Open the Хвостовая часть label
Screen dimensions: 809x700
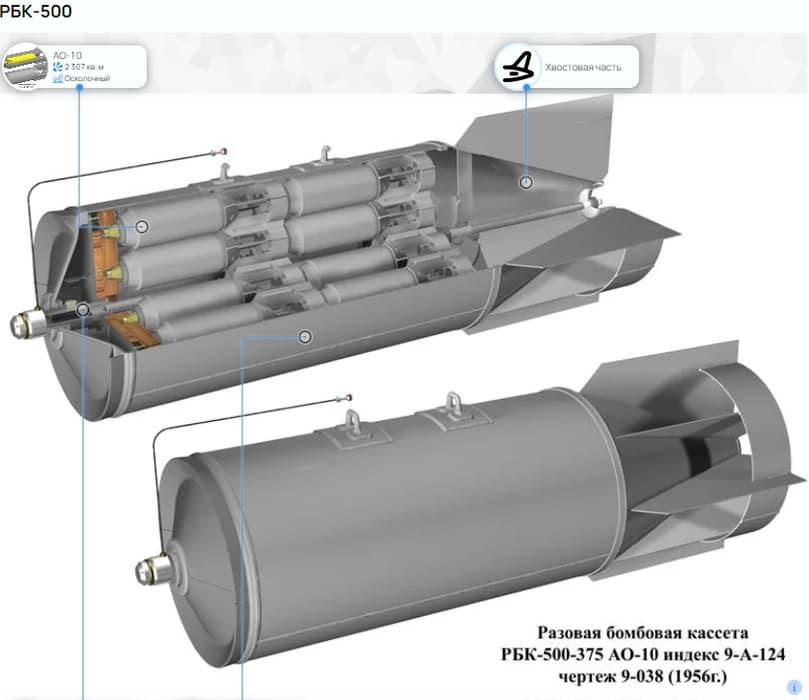(583, 67)
